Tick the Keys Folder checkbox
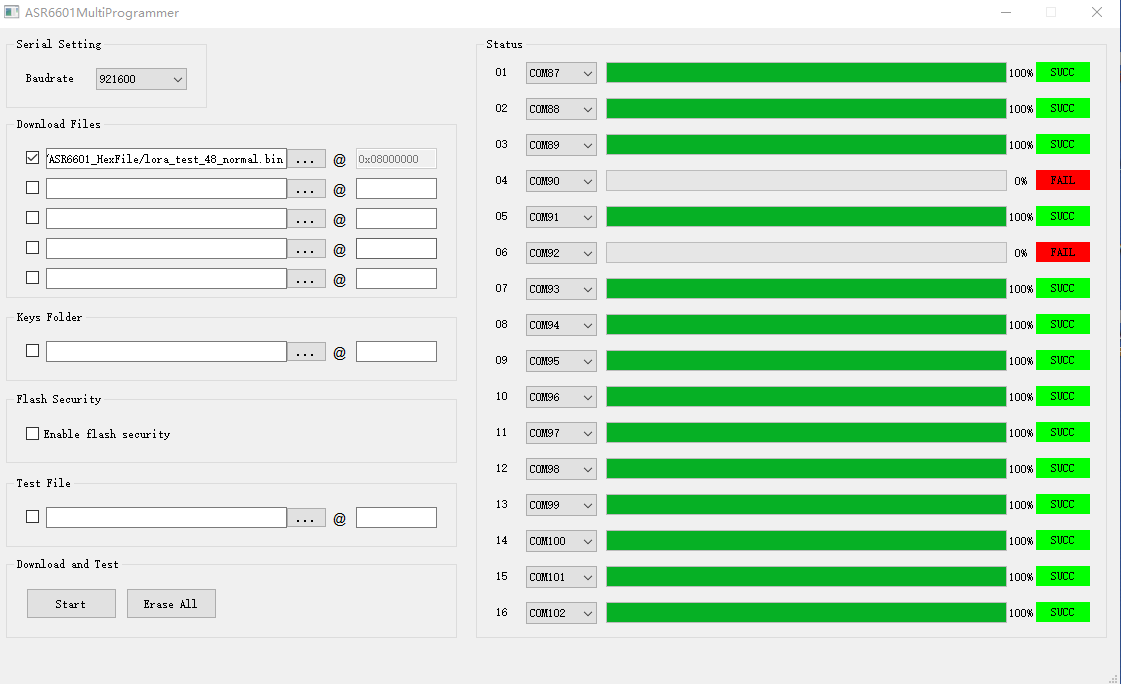The height and width of the screenshot is (684, 1121). pos(32,351)
